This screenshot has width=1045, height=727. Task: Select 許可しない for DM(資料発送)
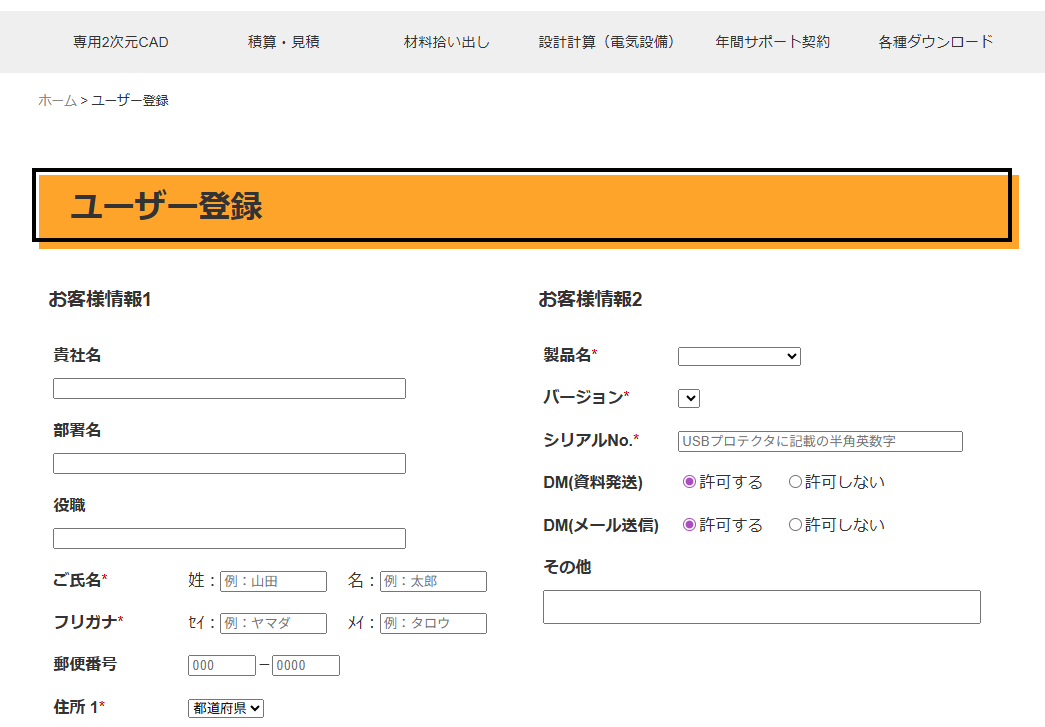[x=795, y=482]
